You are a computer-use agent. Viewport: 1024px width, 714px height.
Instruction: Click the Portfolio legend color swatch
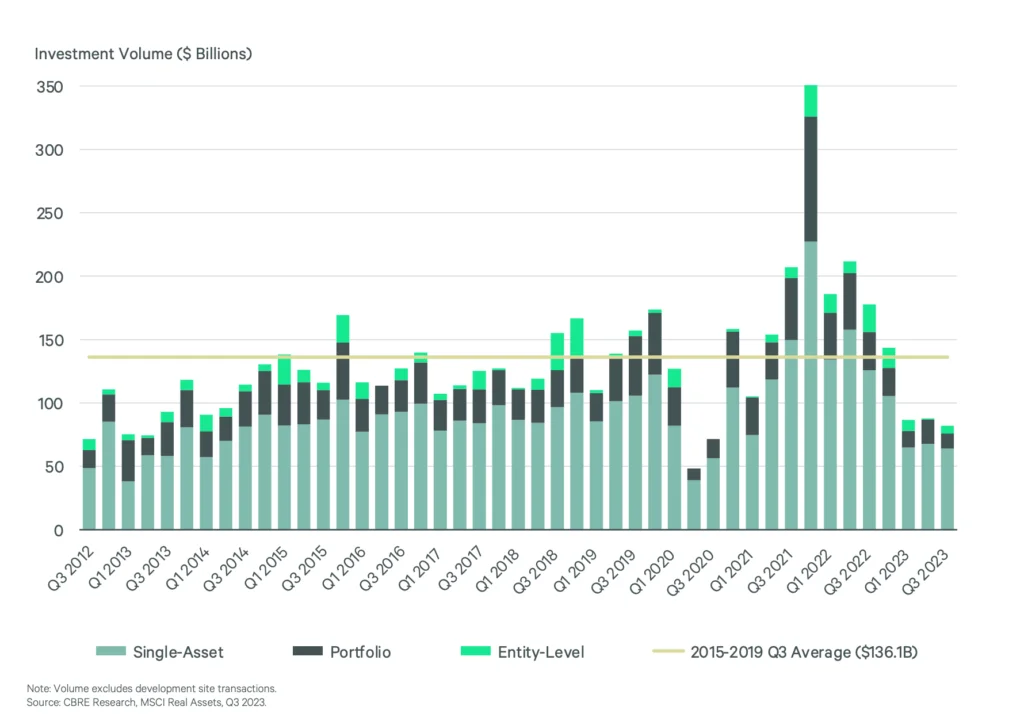coord(308,651)
